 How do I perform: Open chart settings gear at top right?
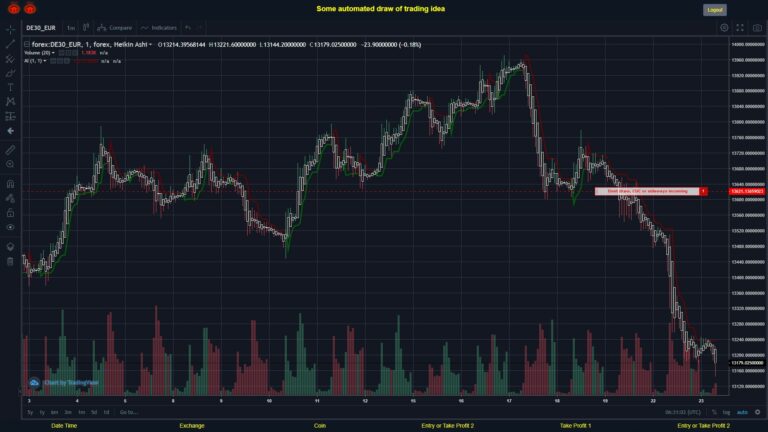(x=724, y=28)
